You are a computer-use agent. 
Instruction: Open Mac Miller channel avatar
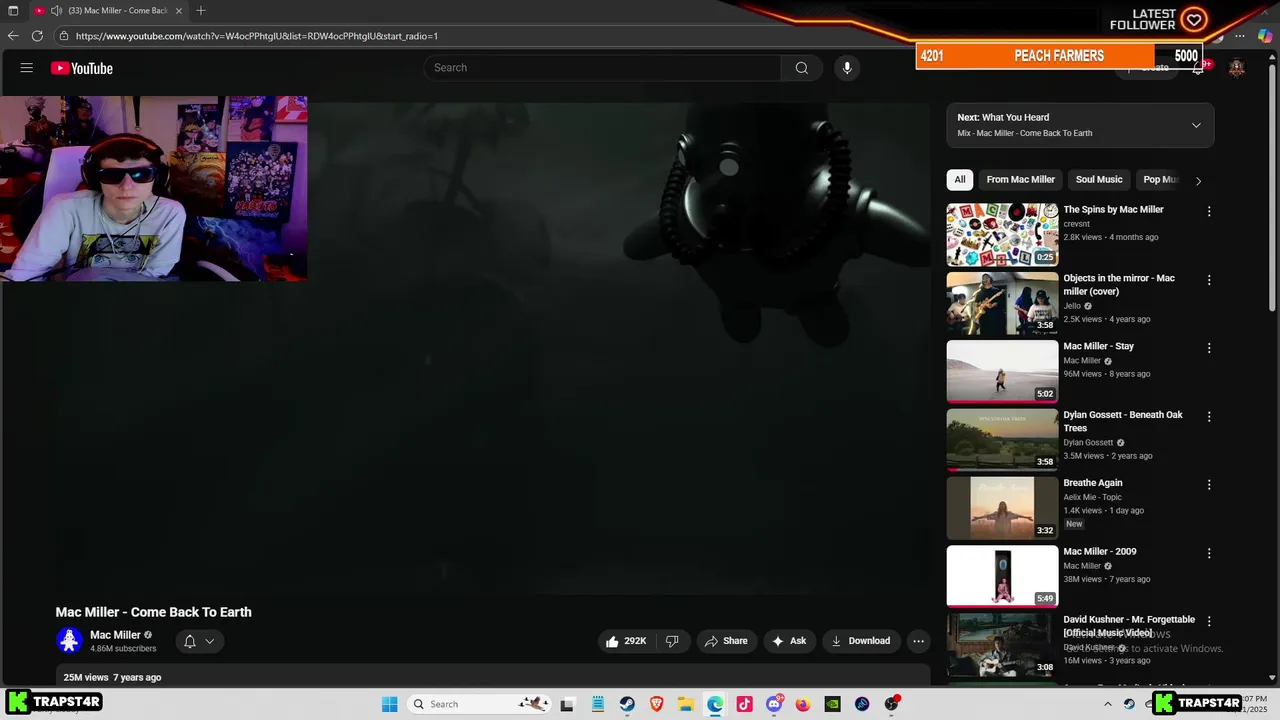click(x=69, y=640)
